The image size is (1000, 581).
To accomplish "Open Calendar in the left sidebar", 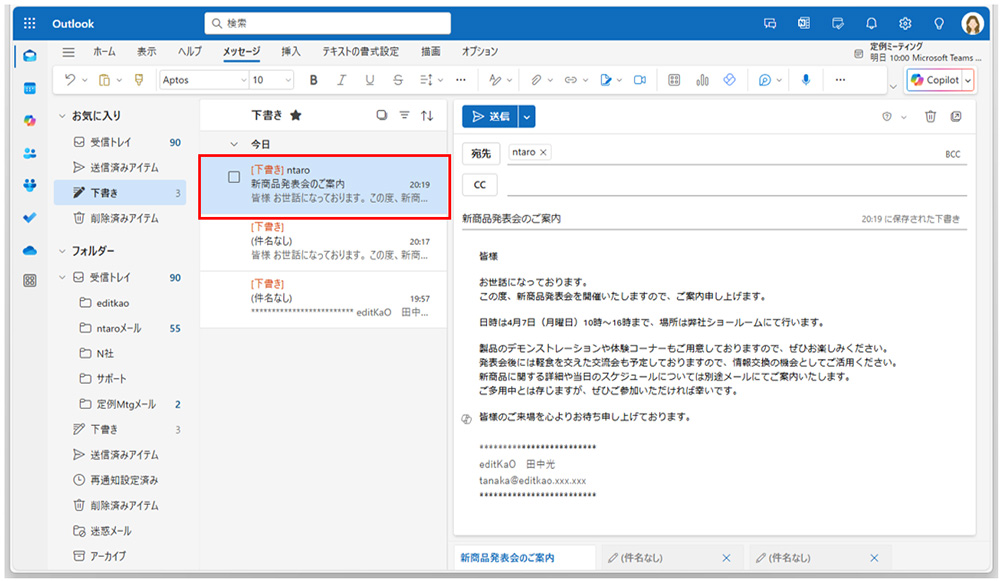I will coord(29,88).
